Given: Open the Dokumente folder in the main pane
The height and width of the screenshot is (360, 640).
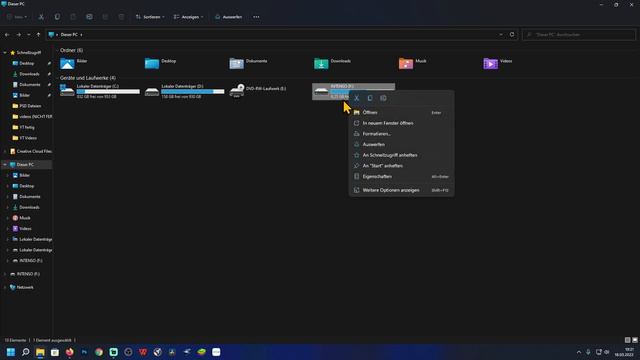Looking at the screenshot, I should (248, 63).
